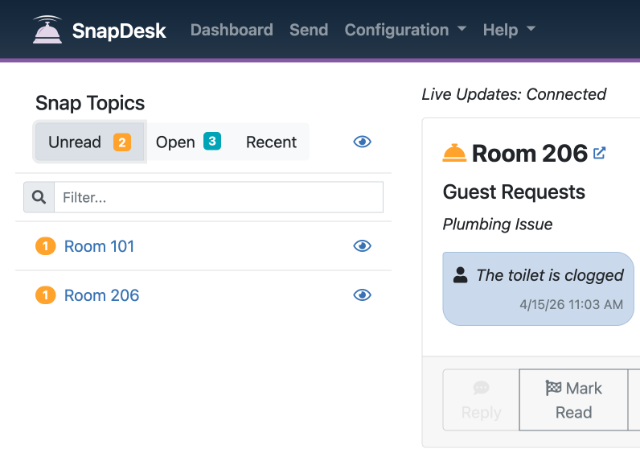This screenshot has height=453, width=640.
Task: Open the Send page in navbar
Action: click(308, 30)
